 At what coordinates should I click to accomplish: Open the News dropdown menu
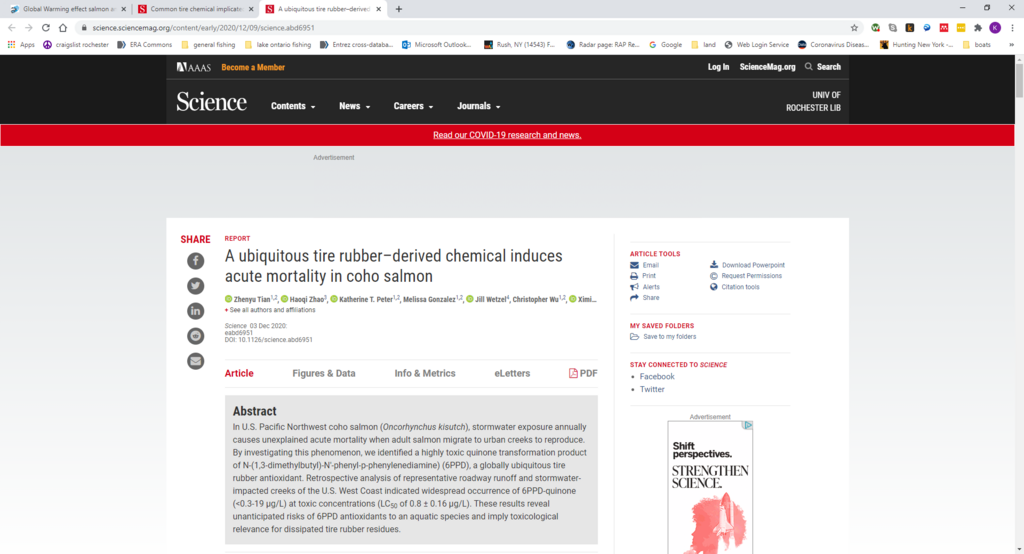pyautogui.click(x=354, y=106)
